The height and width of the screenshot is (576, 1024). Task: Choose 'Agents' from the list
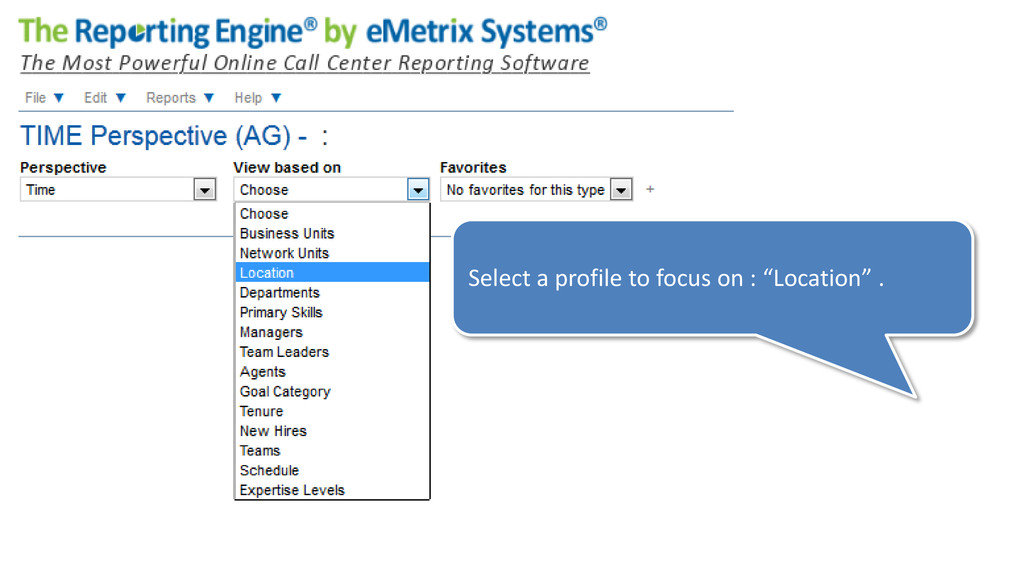coord(332,372)
